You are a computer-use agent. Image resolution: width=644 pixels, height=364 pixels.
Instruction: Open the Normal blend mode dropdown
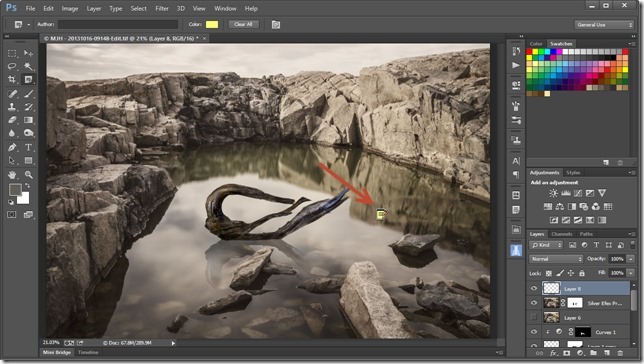coord(556,259)
